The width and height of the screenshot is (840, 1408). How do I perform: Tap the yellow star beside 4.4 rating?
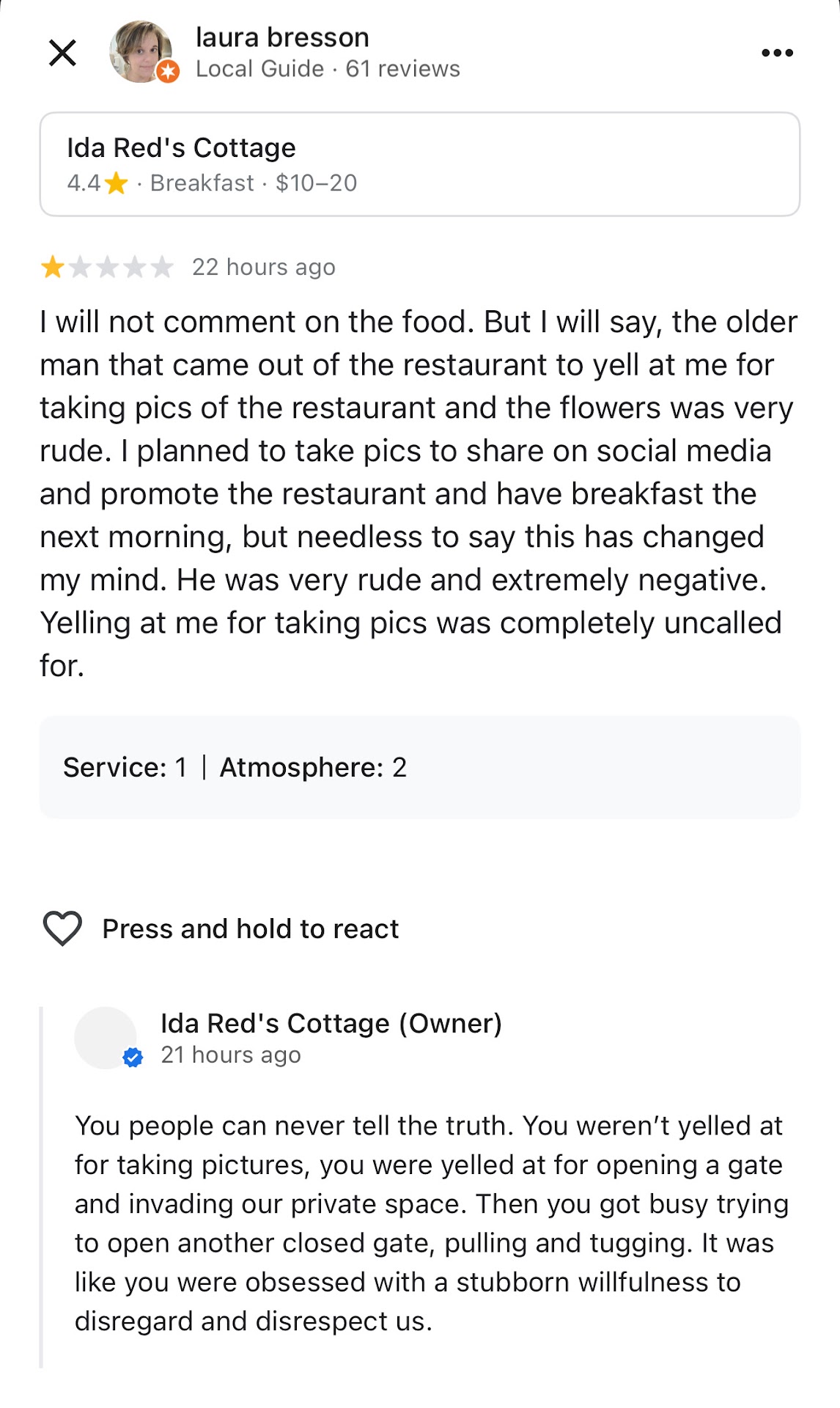116,183
